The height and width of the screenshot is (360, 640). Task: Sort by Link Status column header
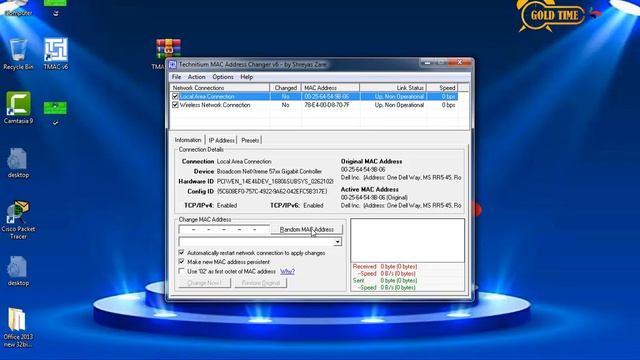coord(393,88)
